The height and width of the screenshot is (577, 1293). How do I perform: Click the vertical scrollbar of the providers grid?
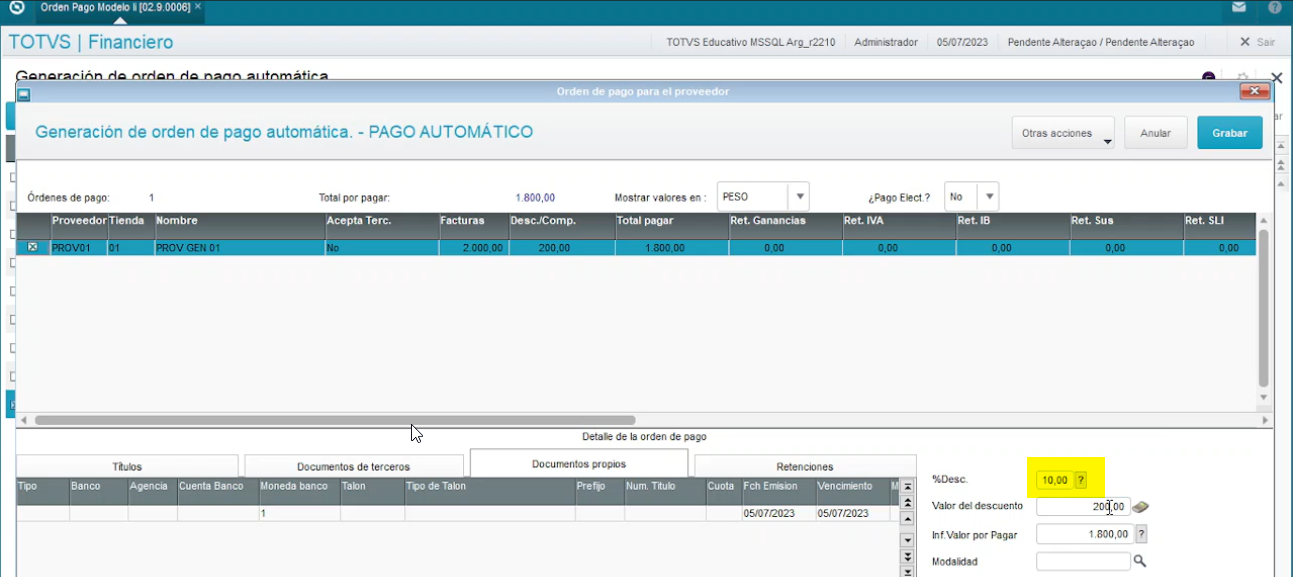click(x=1264, y=308)
